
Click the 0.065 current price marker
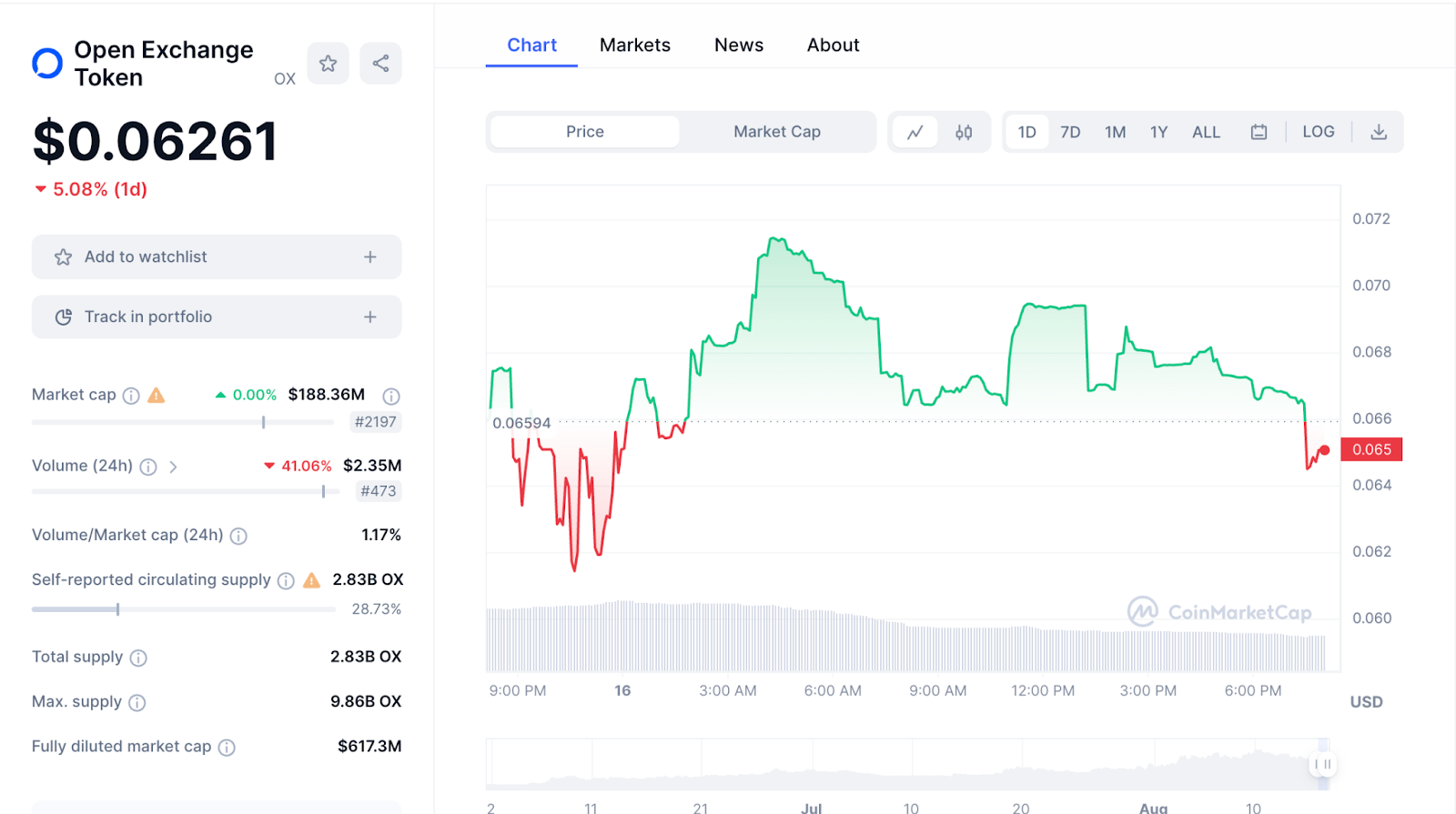[1371, 449]
